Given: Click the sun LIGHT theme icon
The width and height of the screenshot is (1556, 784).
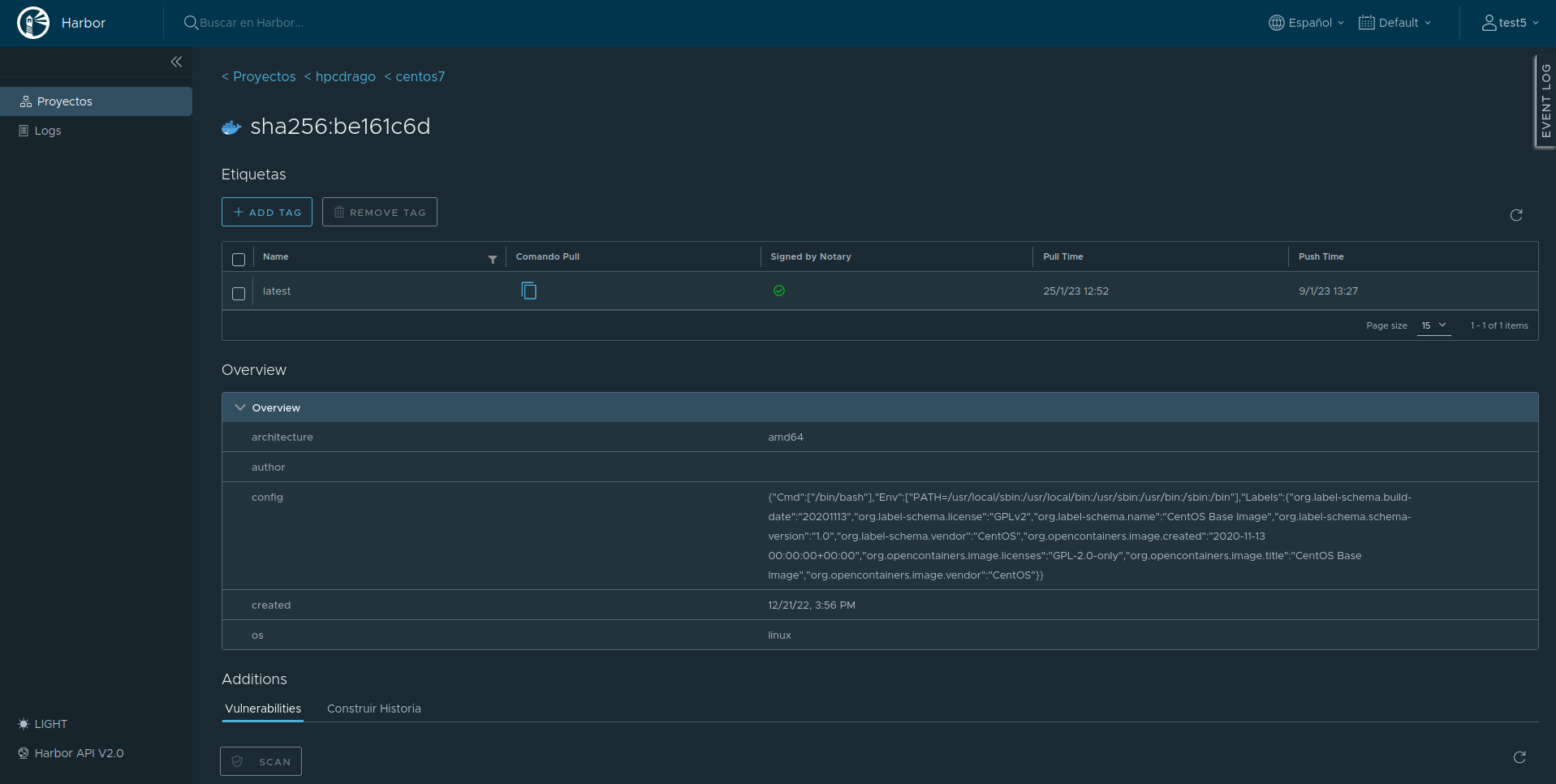Looking at the screenshot, I should (24, 724).
